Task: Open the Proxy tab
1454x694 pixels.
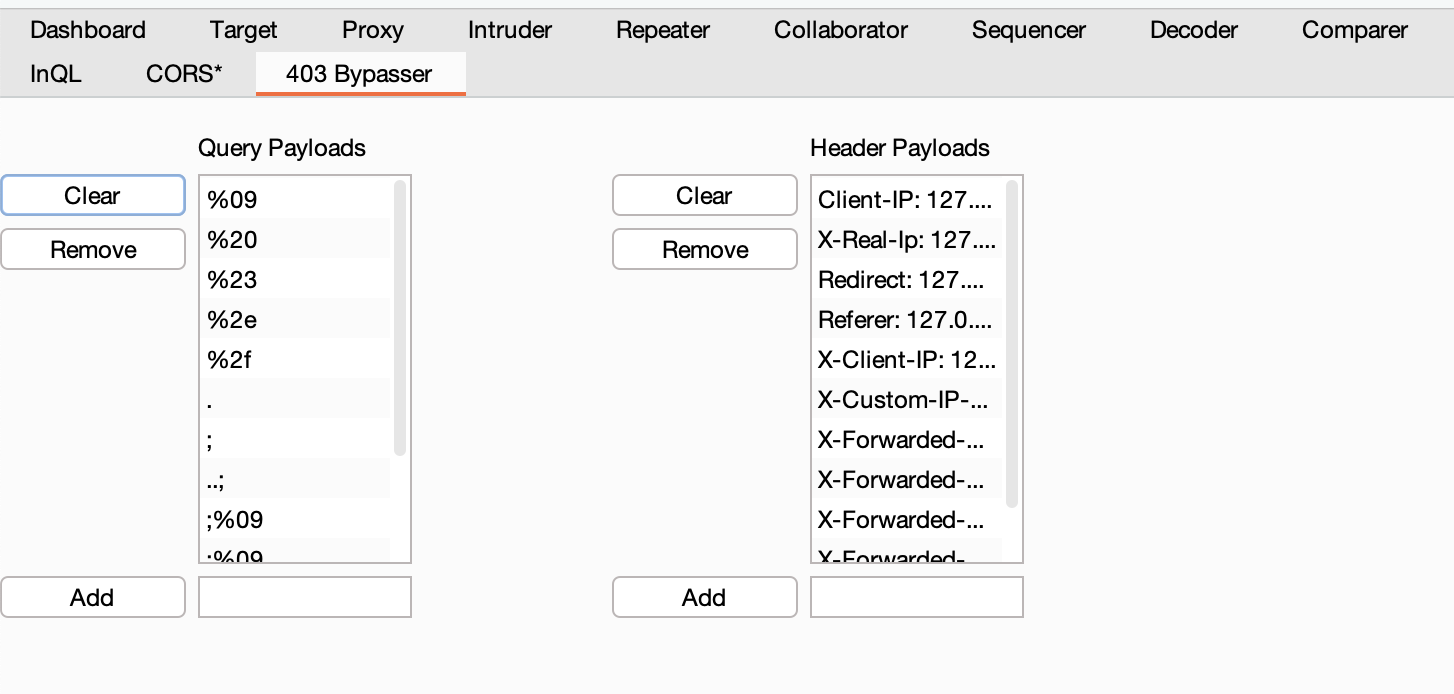Action: pos(372,30)
